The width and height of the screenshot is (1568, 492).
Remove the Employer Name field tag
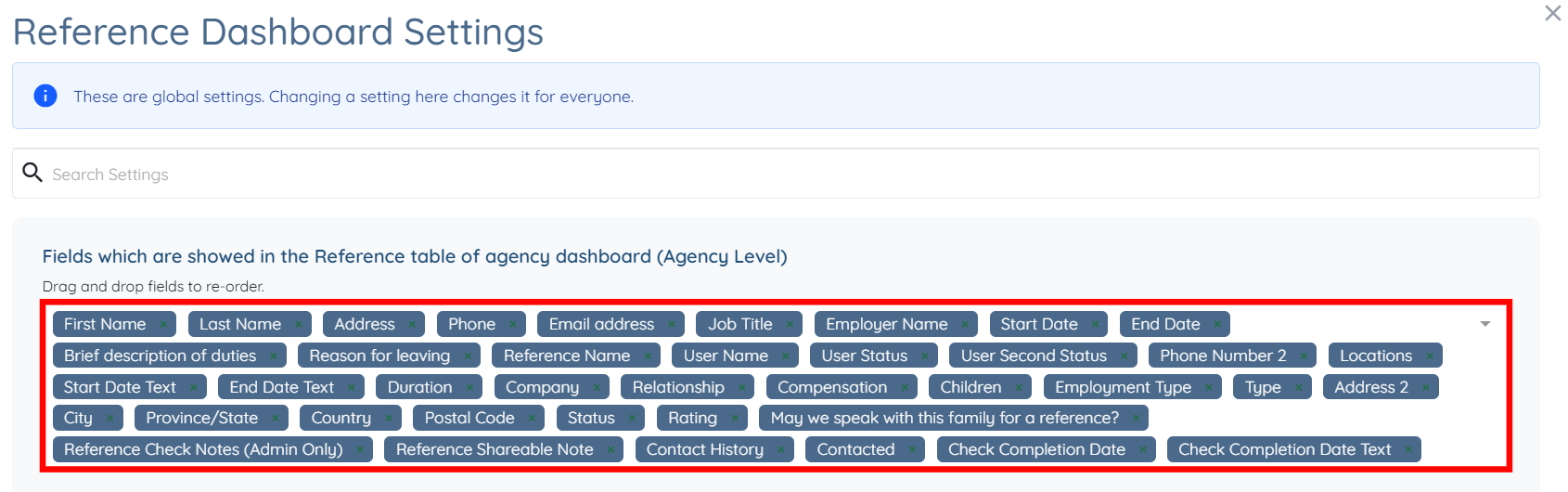965,324
